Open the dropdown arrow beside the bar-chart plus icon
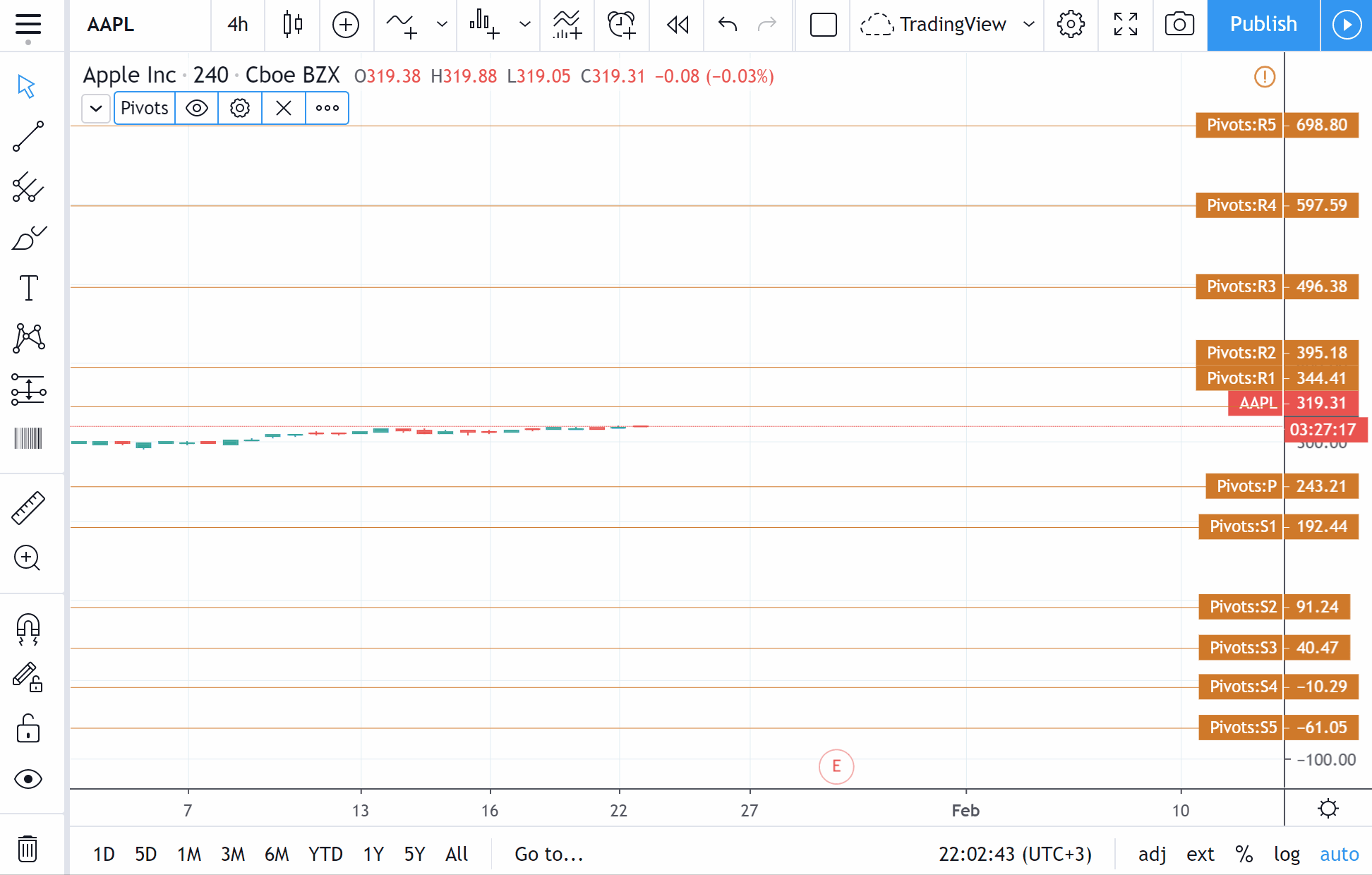 (x=524, y=25)
